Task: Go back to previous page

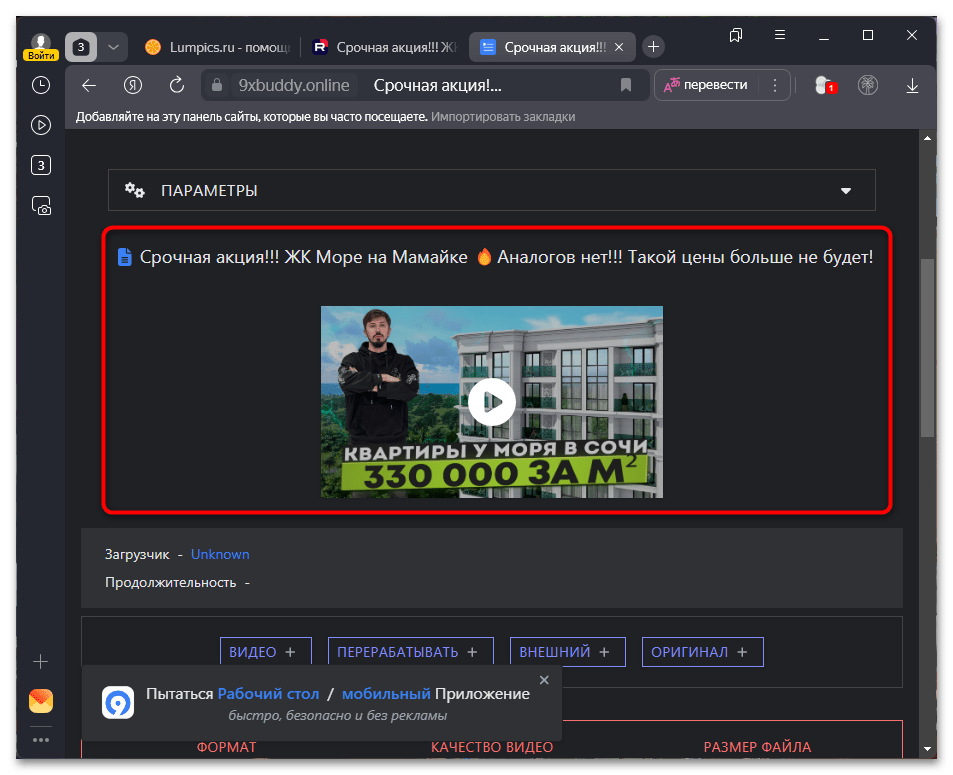Action: (x=89, y=86)
